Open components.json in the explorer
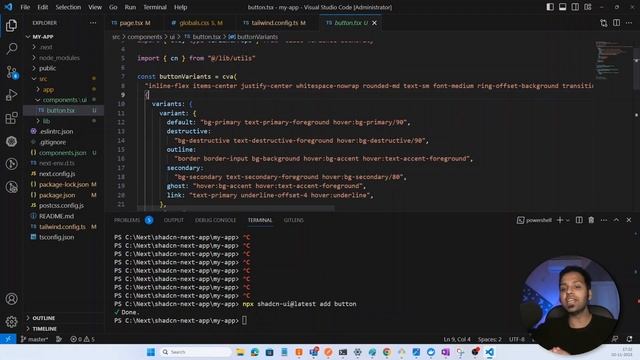 (x=62, y=153)
